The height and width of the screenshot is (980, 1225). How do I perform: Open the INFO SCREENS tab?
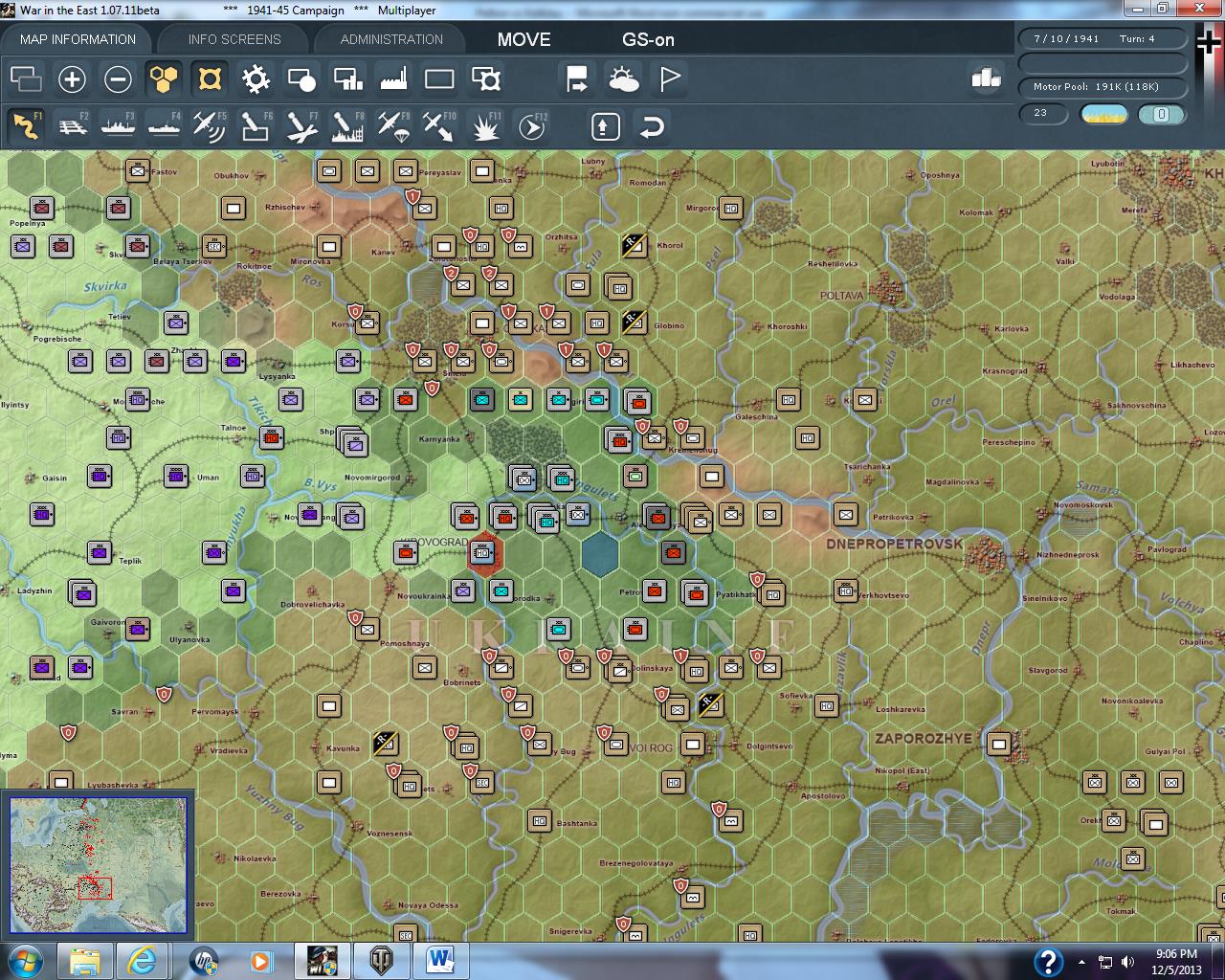[234, 39]
